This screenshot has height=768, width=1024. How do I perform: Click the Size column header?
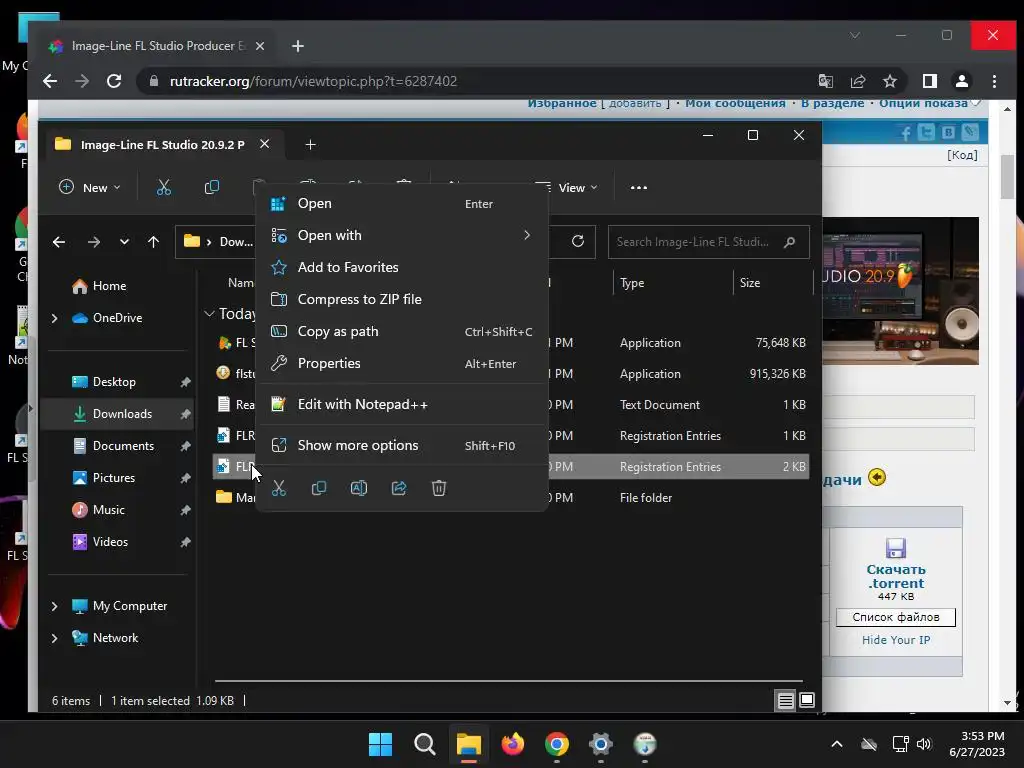click(x=750, y=283)
